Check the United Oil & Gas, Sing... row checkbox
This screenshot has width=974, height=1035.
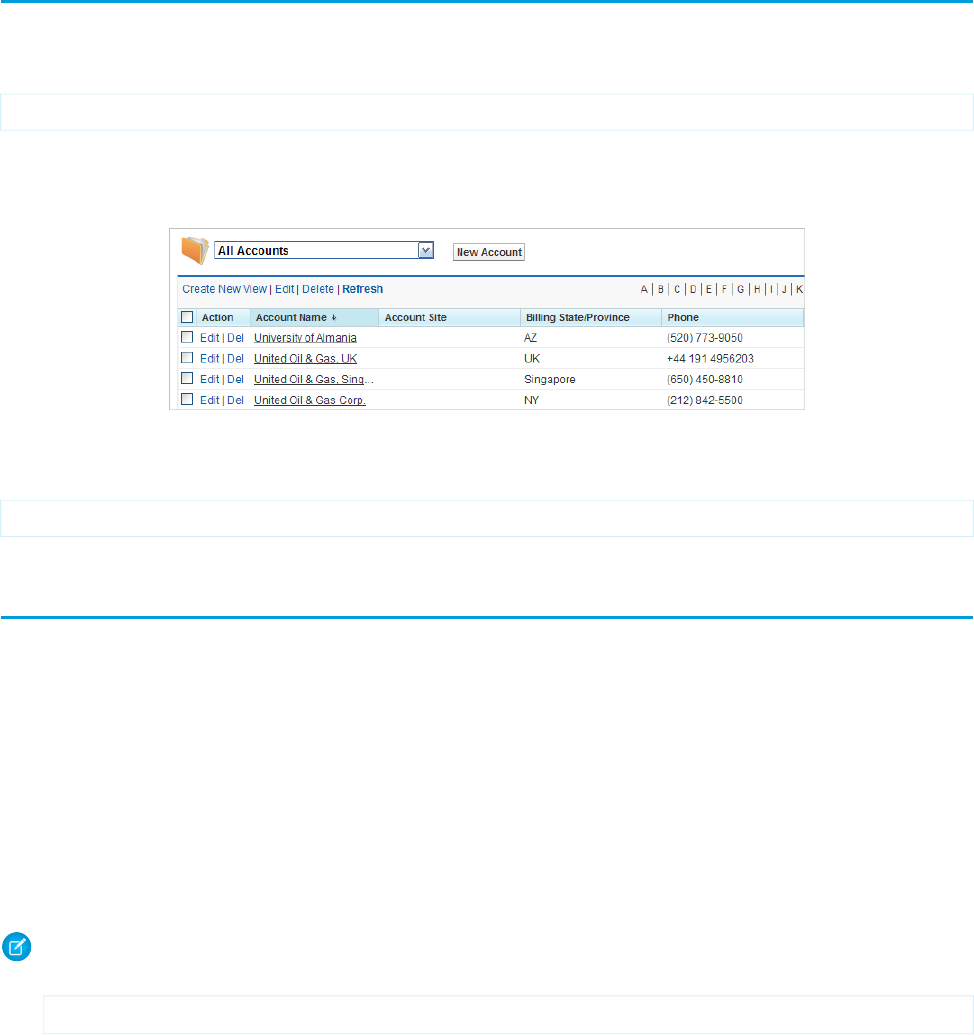(x=187, y=379)
